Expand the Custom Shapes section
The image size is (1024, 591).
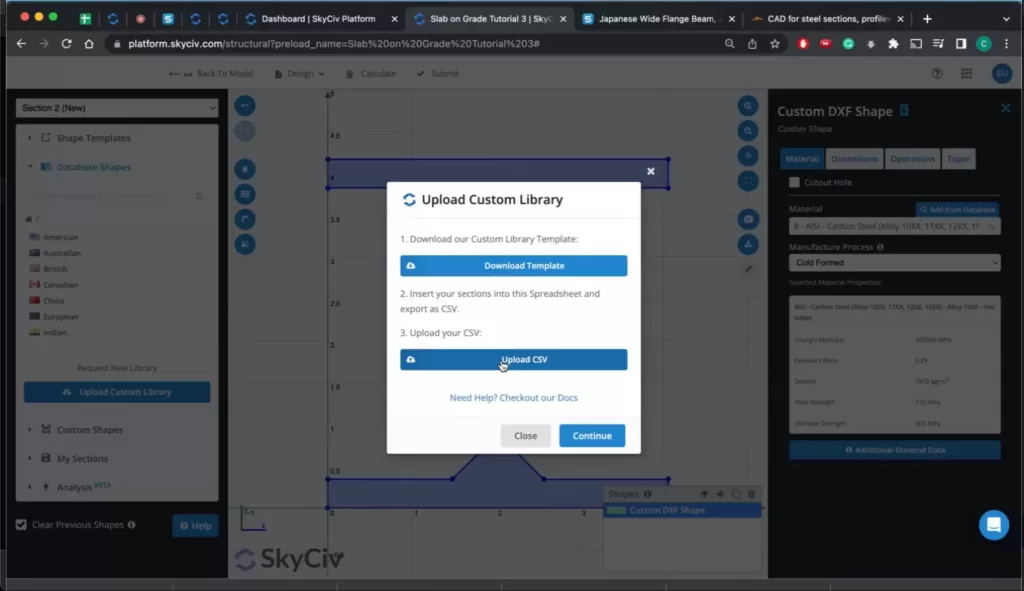click(89, 430)
